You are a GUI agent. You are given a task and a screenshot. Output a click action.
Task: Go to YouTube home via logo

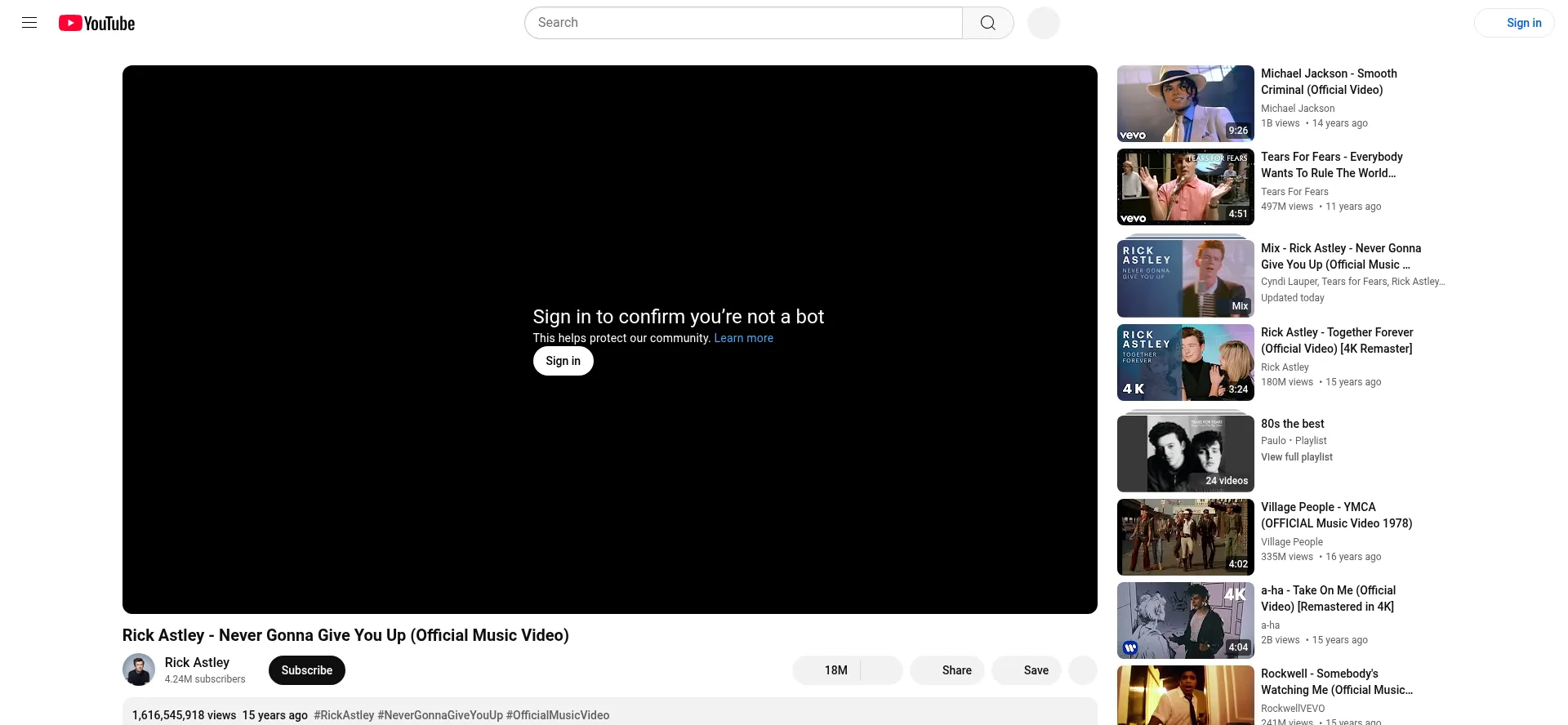point(96,23)
